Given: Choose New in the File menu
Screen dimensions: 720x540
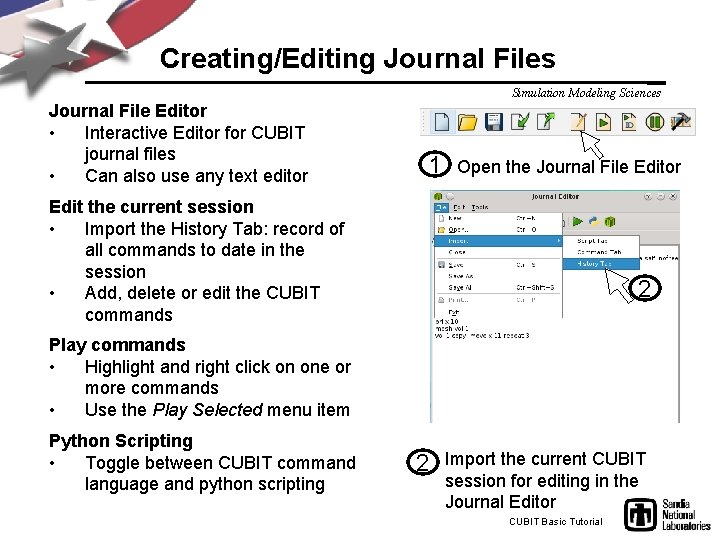Looking at the screenshot, I should tap(498, 219).
